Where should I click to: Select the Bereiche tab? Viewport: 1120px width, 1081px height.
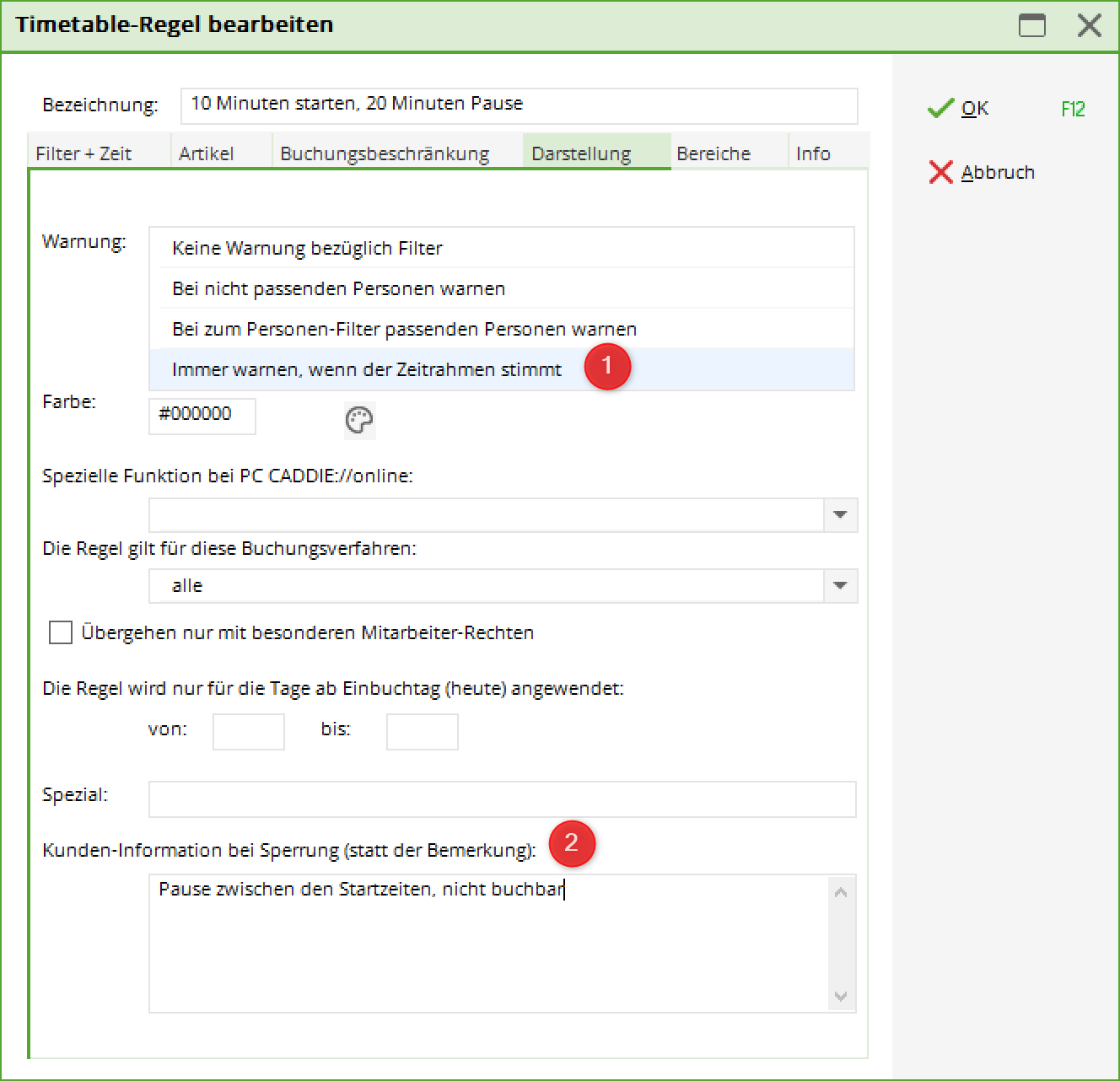point(713,153)
